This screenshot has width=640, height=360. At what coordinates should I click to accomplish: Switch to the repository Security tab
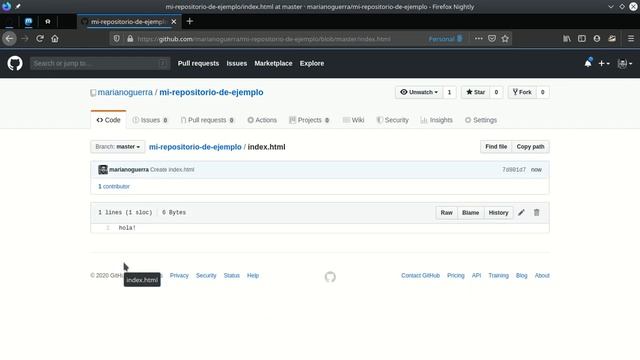(392, 120)
